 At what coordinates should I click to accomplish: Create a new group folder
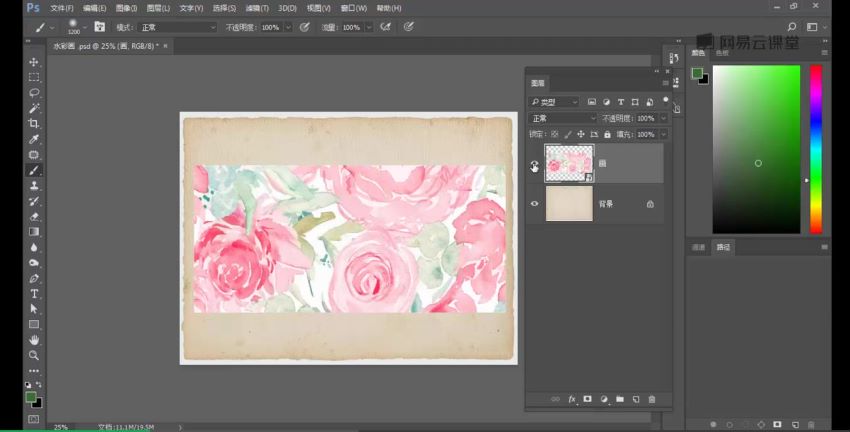click(x=620, y=399)
